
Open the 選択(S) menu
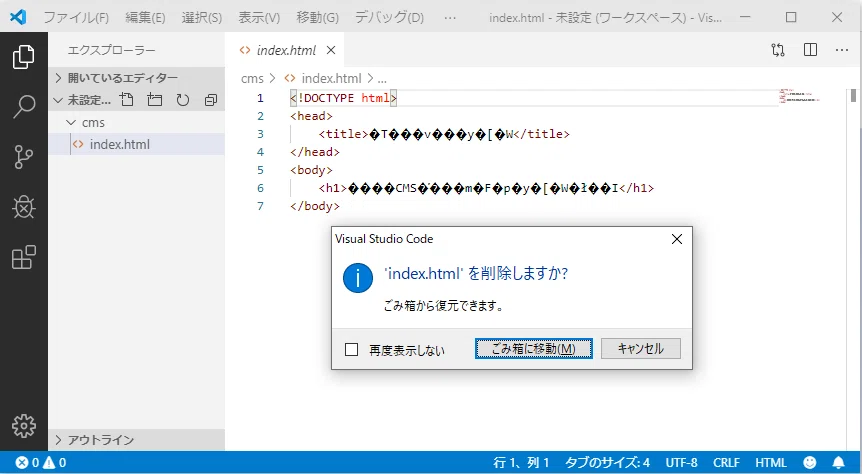click(x=202, y=18)
